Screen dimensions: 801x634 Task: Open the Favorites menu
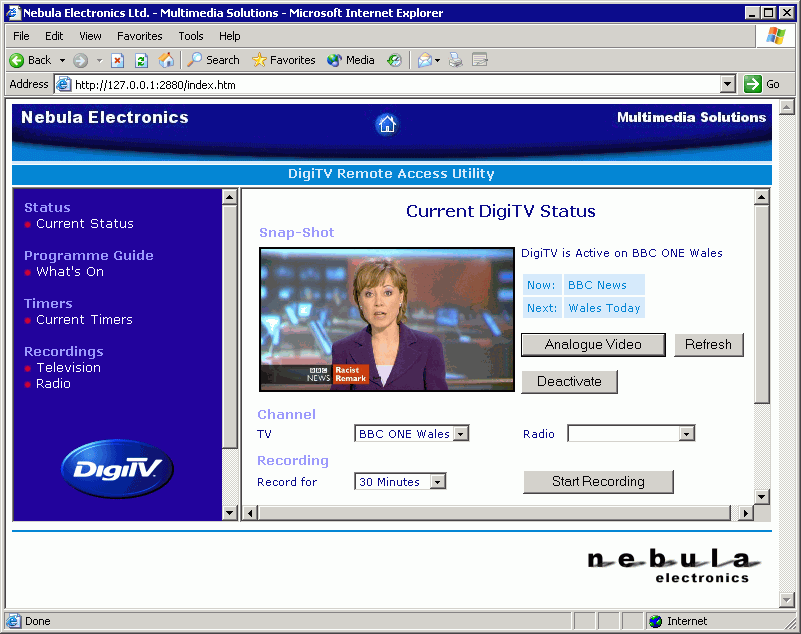click(x=139, y=36)
